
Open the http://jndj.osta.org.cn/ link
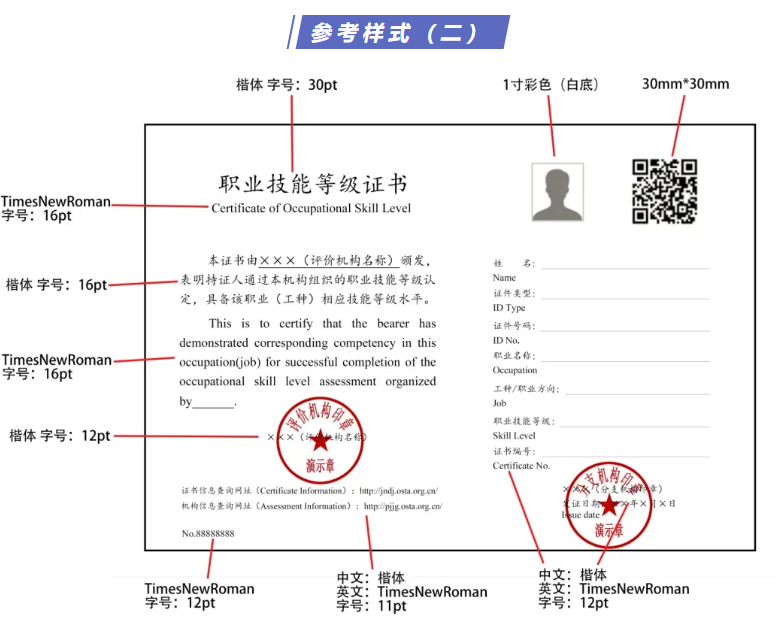(399, 491)
